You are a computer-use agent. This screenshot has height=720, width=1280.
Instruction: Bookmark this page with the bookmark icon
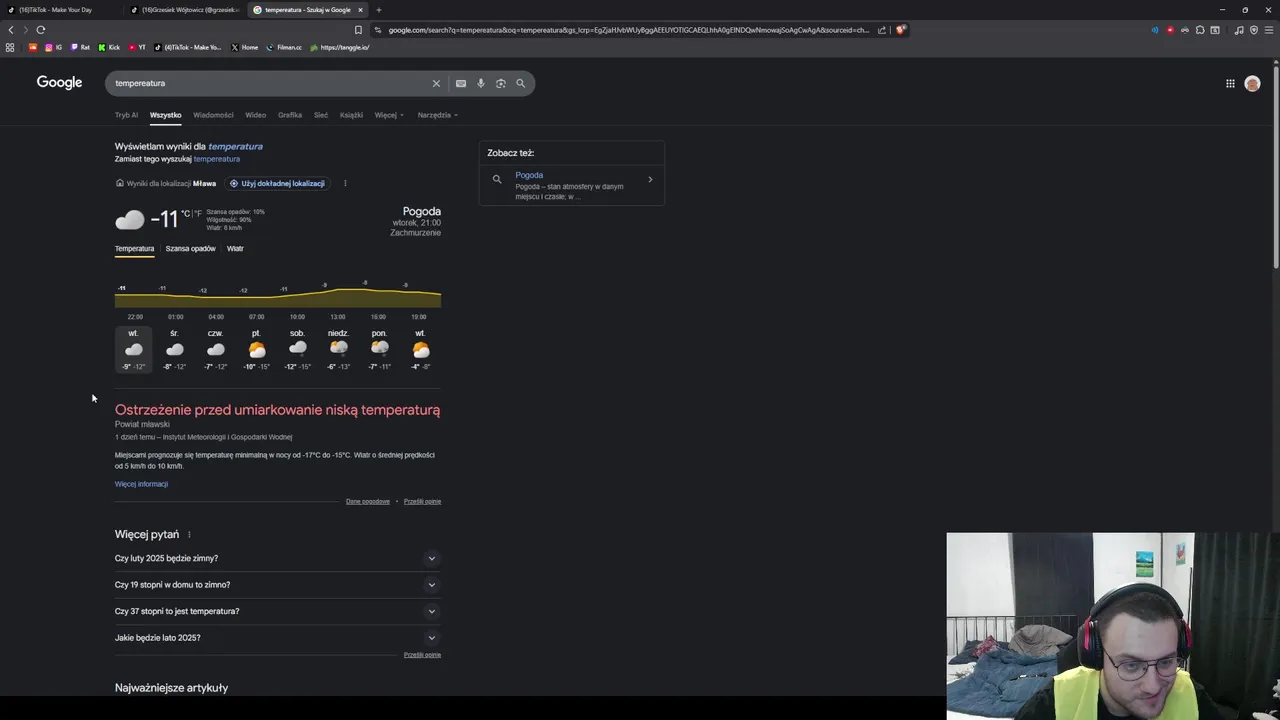point(358,30)
